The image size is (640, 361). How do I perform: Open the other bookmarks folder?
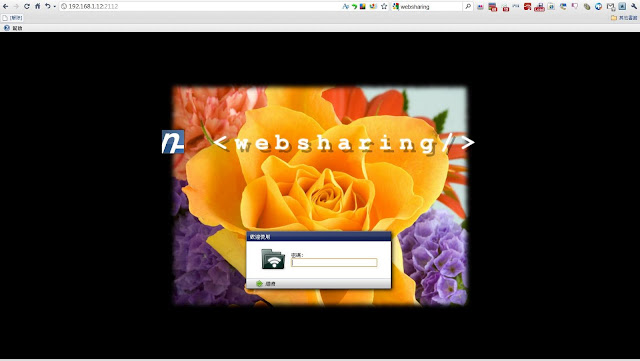(x=624, y=18)
